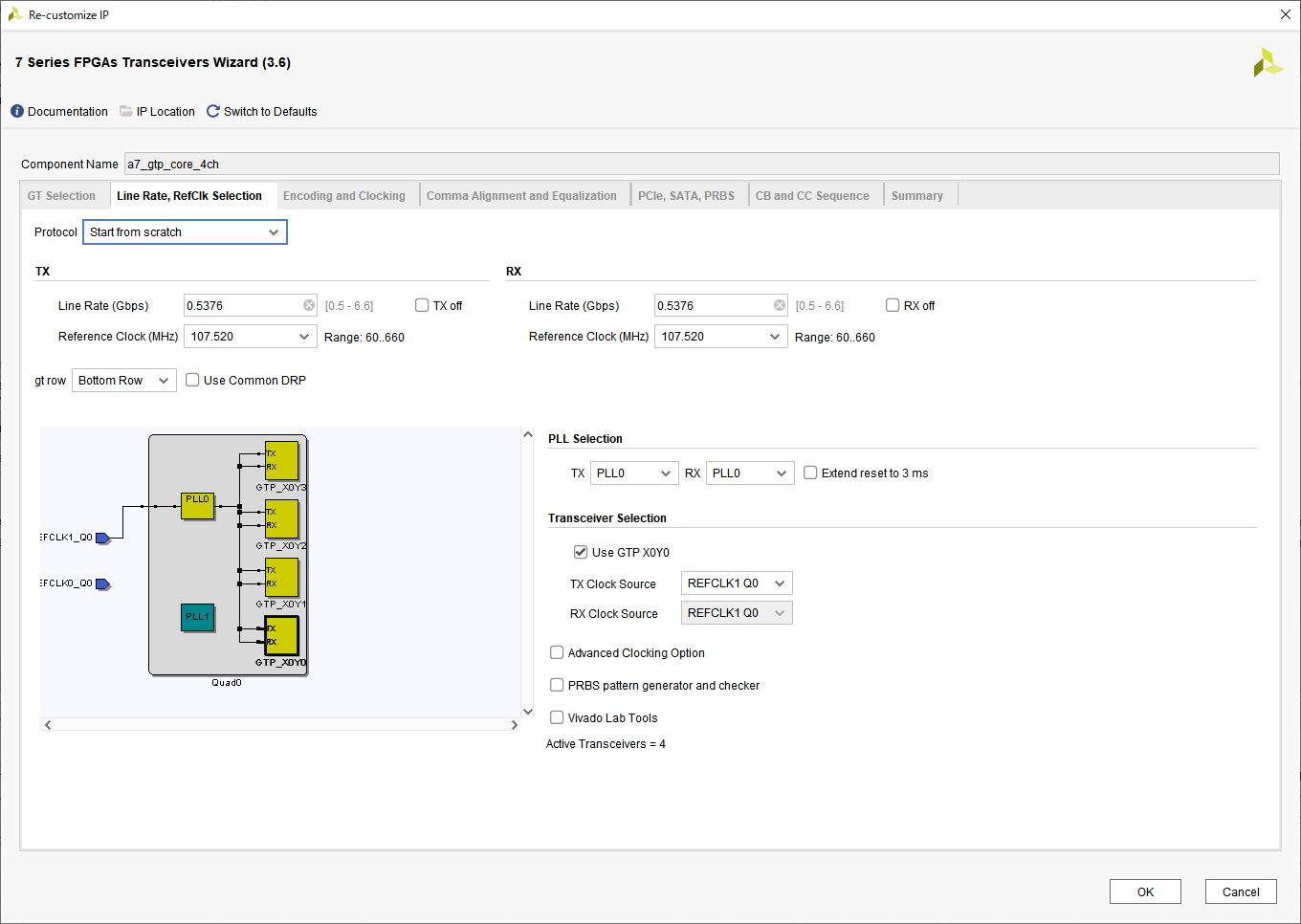Close the Re-customize IP dialog
Screen dimensions: 1301x924
[1286, 14]
